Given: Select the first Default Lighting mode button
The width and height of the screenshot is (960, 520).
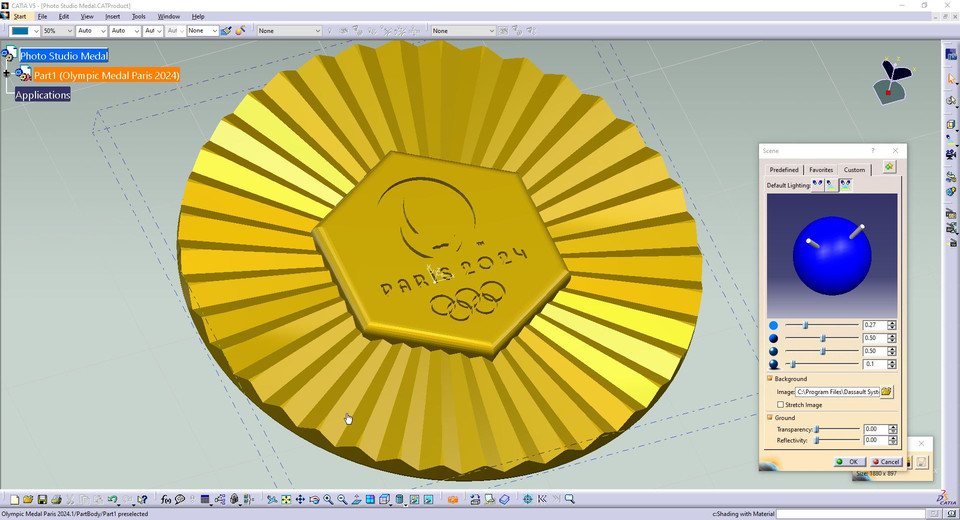Looking at the screenshot, I should click(817, 184).
